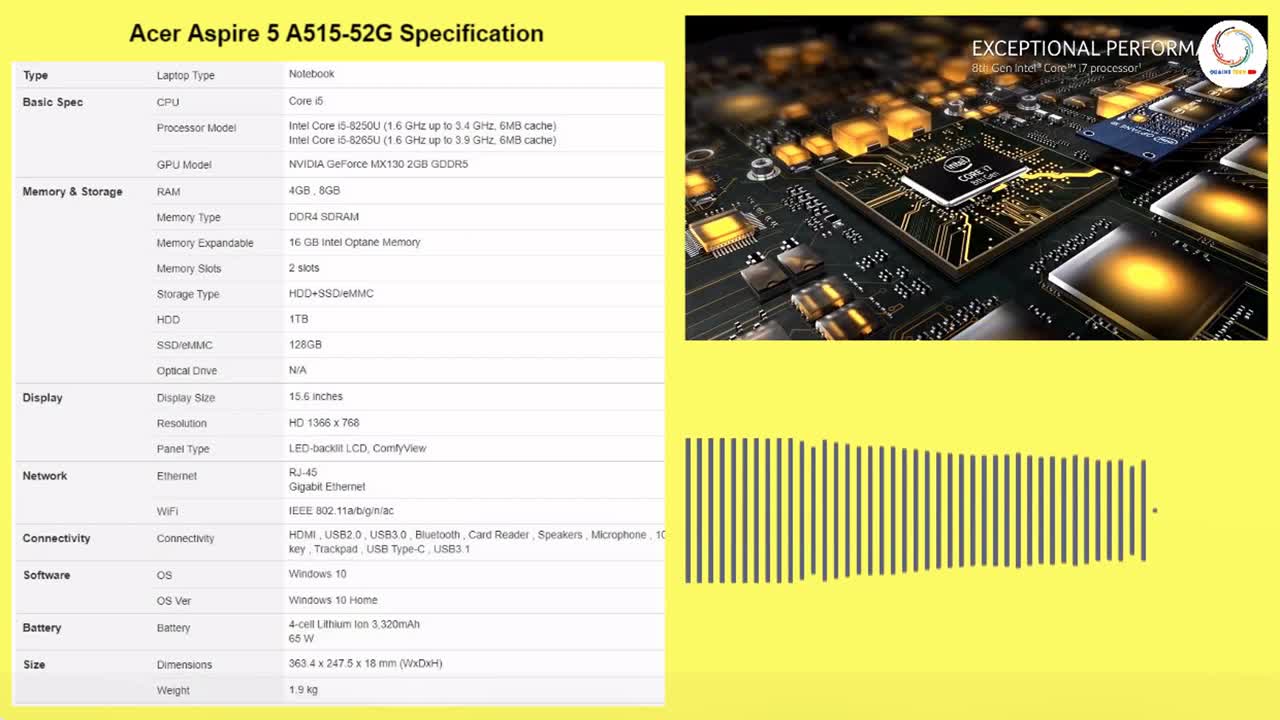Click the 'EXCEPTIONAL PERFORM' image caption
Viewport: 1280px width, 720px height.
click(x=1084, y=48)
